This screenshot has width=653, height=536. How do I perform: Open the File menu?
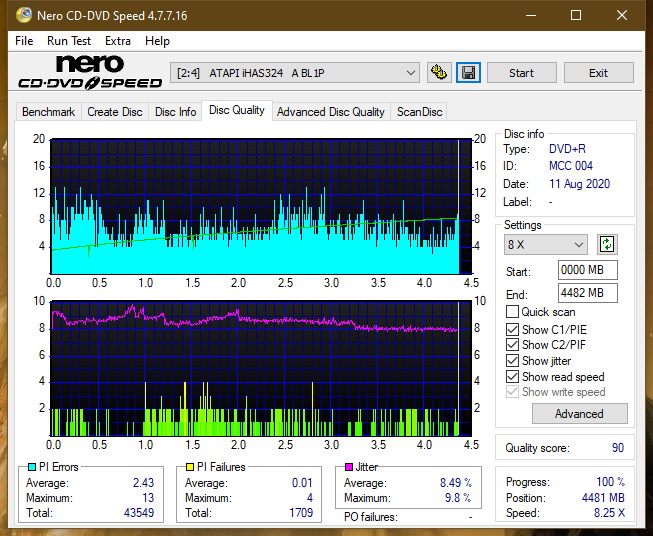pos(24,41)
